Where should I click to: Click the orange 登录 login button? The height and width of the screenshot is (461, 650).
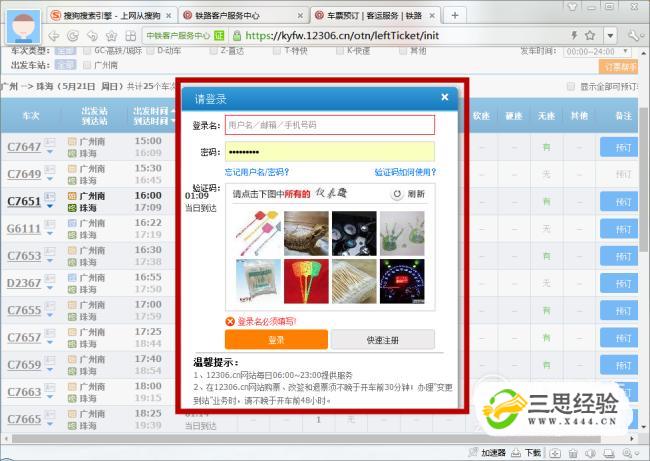[x=276, y=340]
